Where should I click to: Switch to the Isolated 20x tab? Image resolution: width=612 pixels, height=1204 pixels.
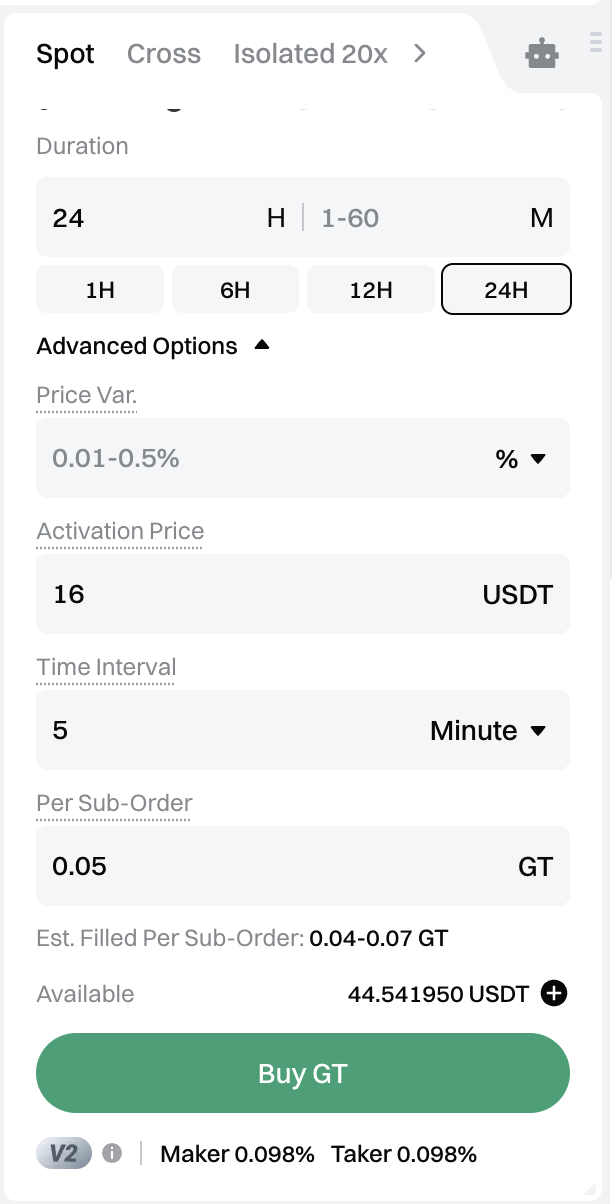(310, 54)
